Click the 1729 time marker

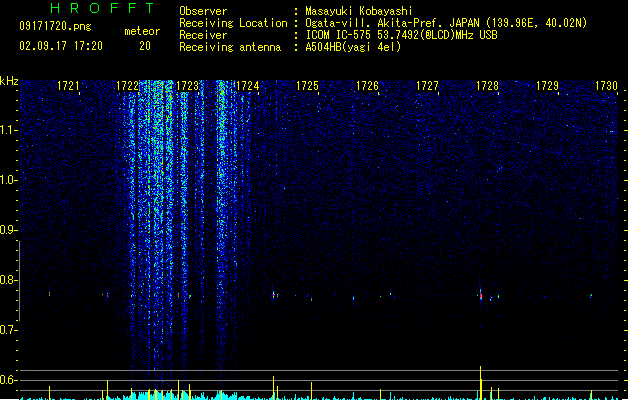point(547,86)
